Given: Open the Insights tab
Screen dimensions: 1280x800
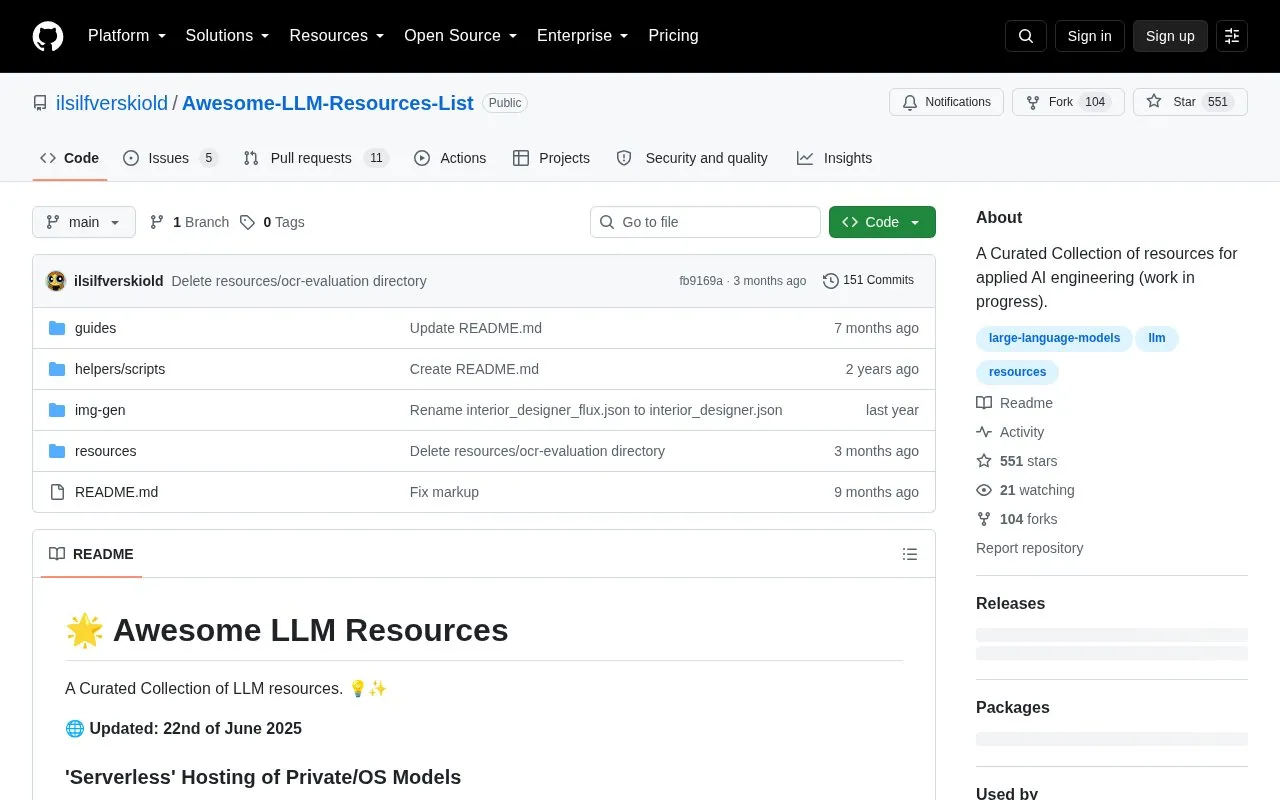Looking at the screenshot, I should [835, 158].
